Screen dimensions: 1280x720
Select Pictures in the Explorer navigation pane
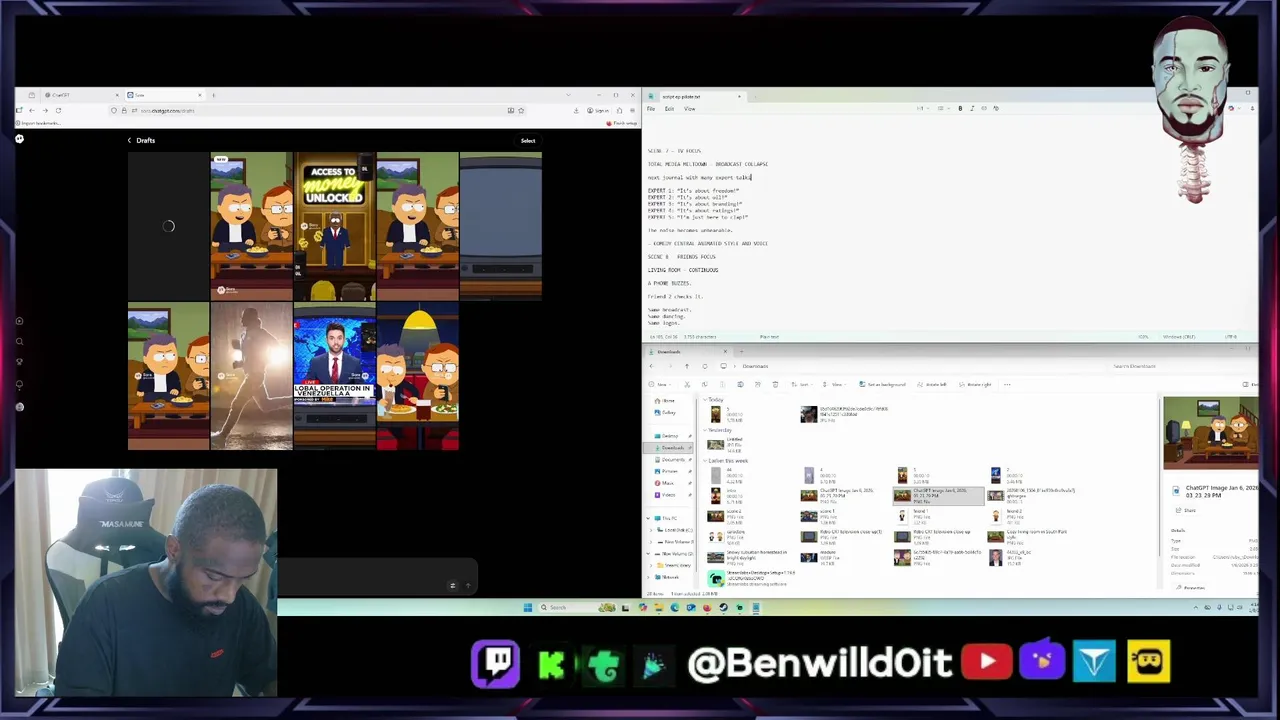pyautogui.click(x=669, y=471)
